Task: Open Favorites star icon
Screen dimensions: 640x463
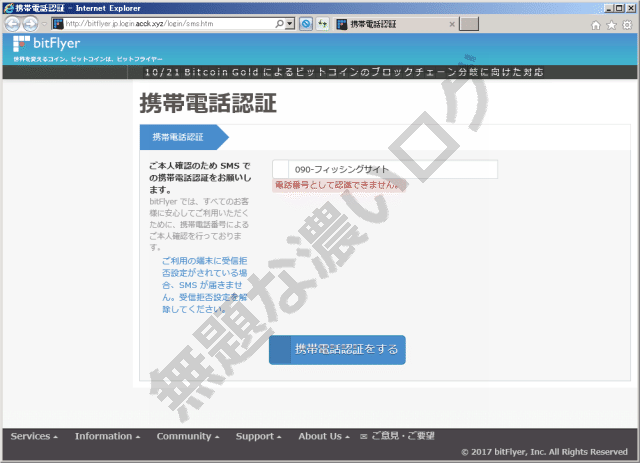Action: coord(611,25)
